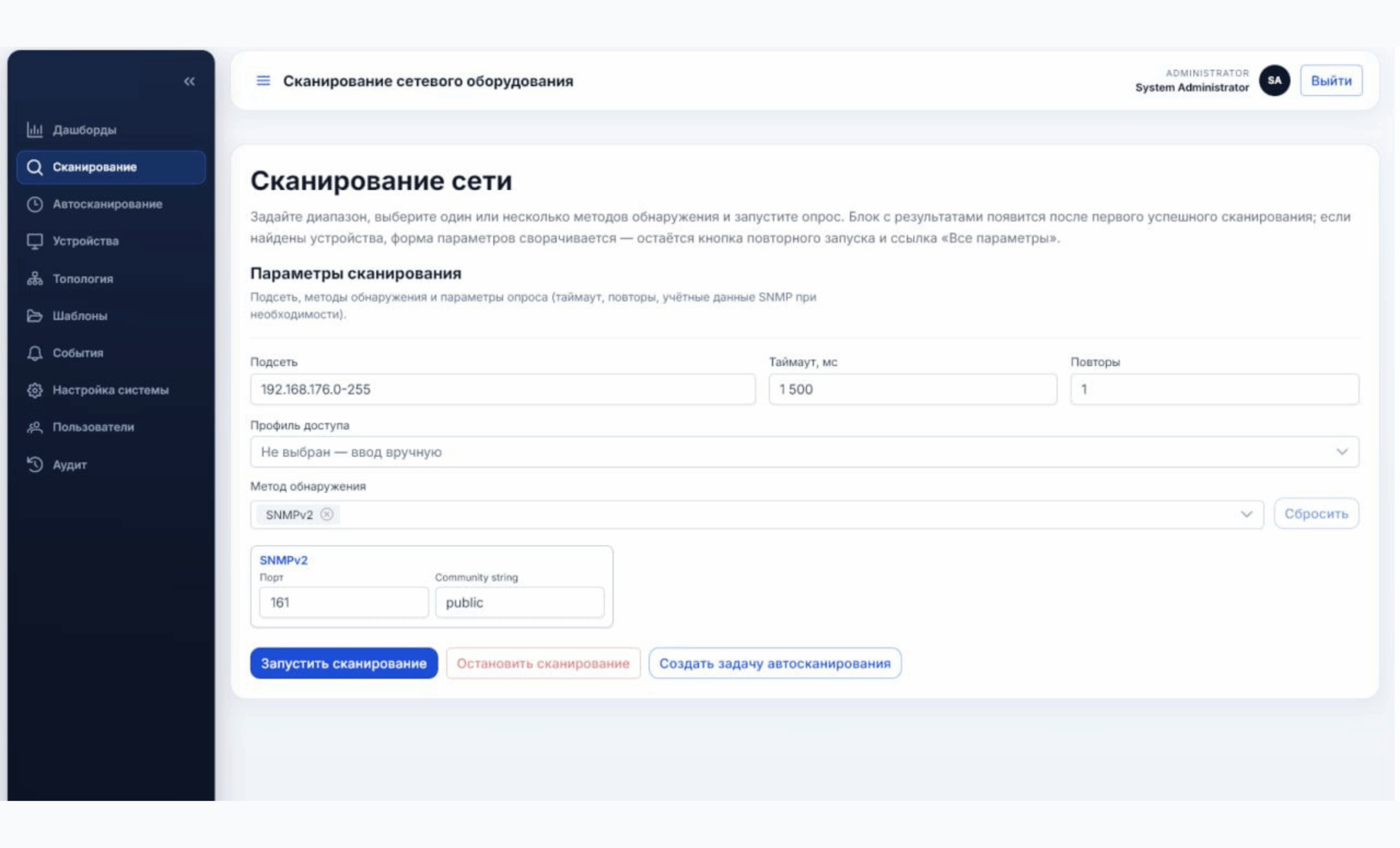Click the Дашборды bar chart icon
This screenshot has width=1400, height=848.
(x=34, y=130)
